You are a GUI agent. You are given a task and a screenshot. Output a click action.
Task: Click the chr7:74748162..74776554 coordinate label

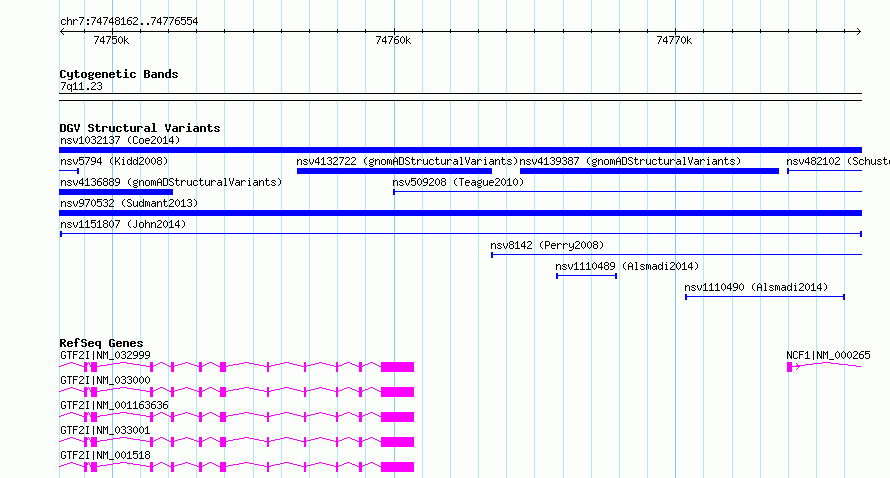click(x=129, y=22)
